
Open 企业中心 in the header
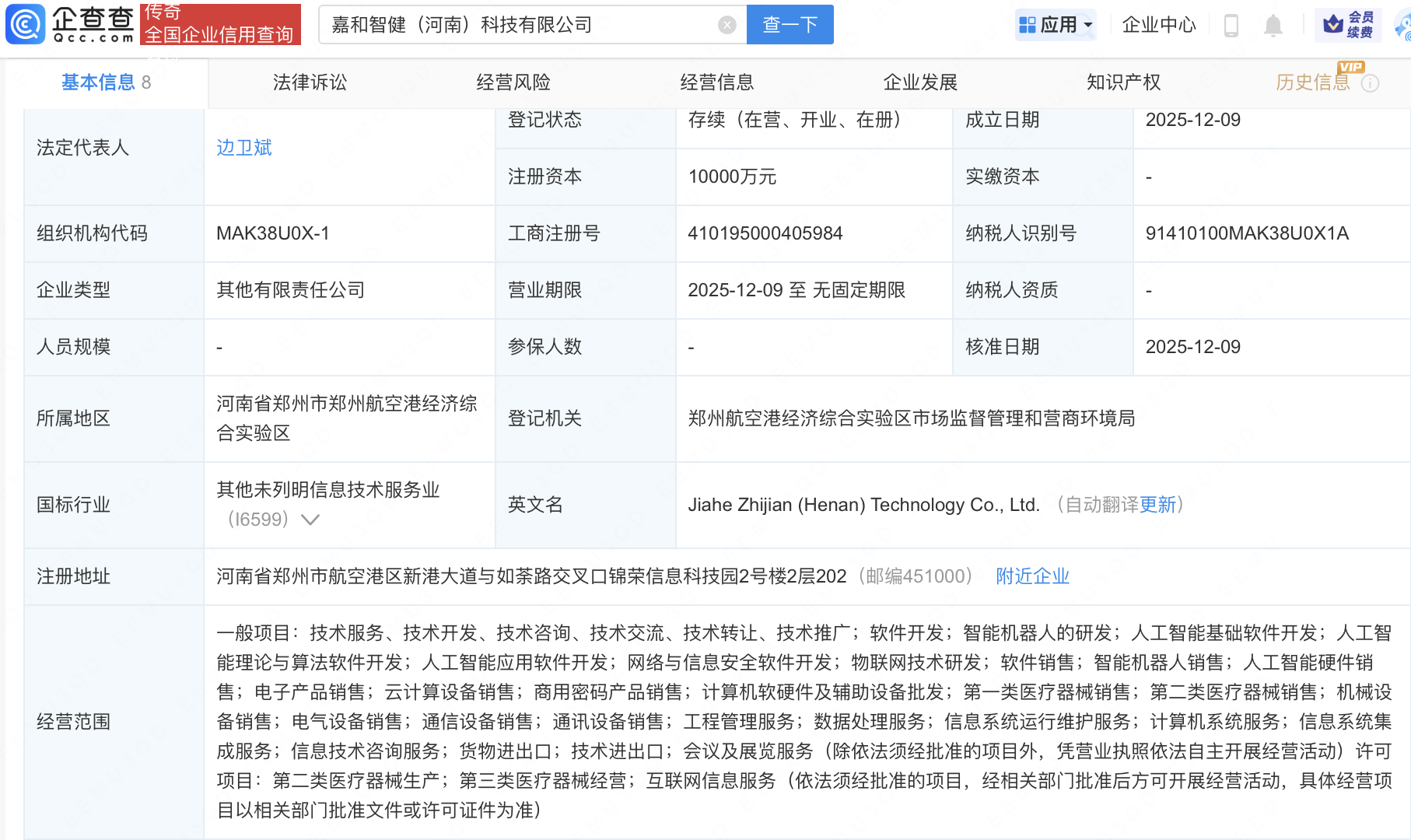pos(1158,25)
